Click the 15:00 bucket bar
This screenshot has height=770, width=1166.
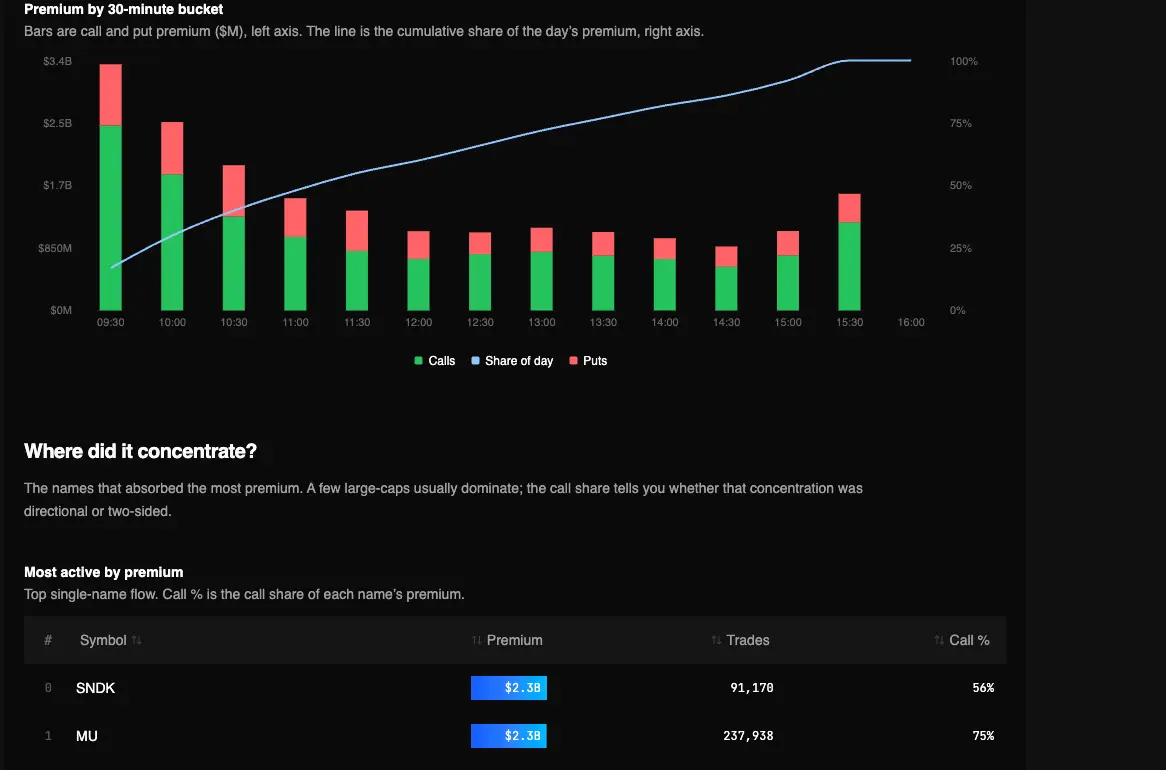tap(787, 271)
